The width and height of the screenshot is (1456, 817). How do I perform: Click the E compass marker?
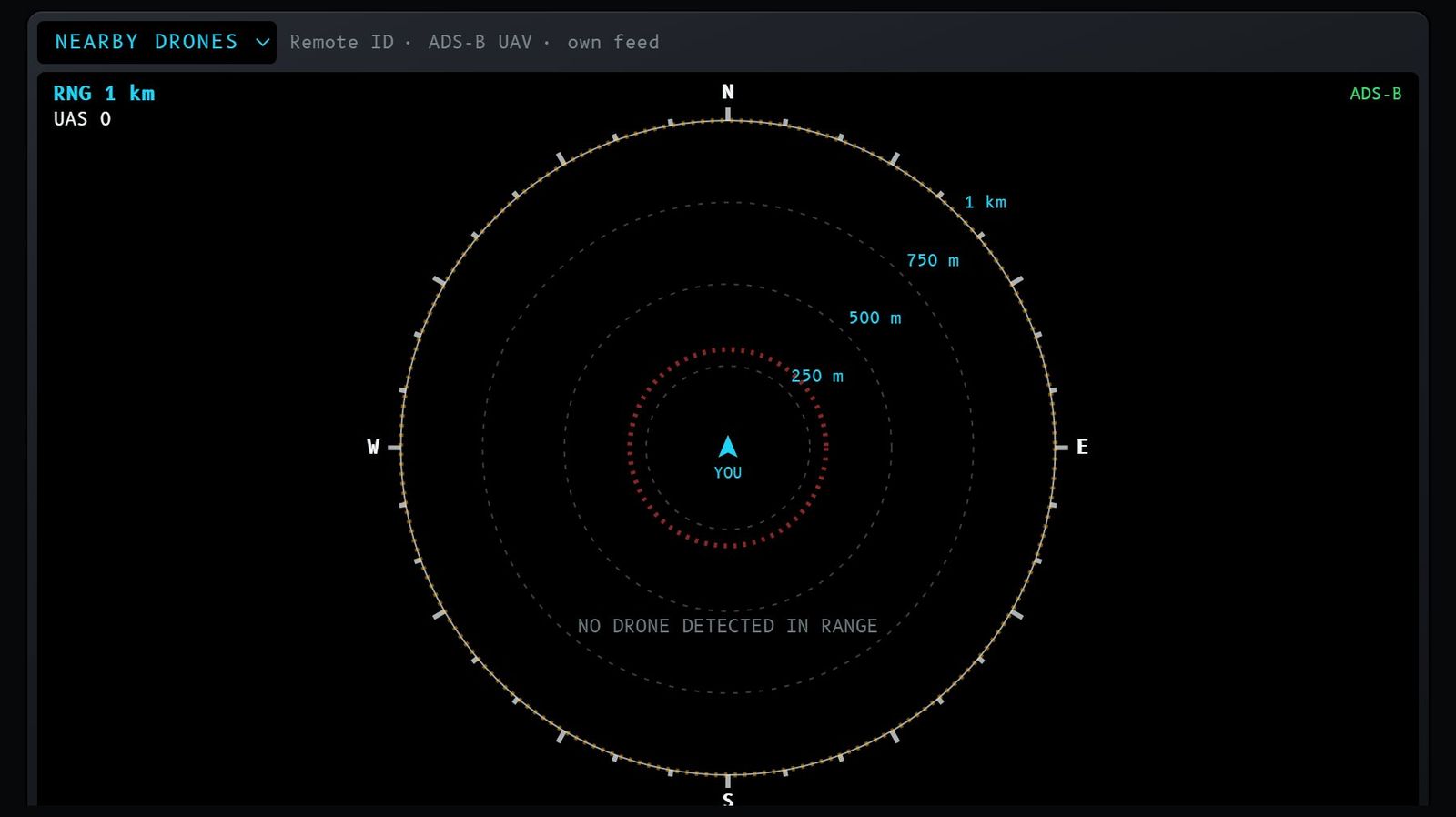pos(1082,447)
